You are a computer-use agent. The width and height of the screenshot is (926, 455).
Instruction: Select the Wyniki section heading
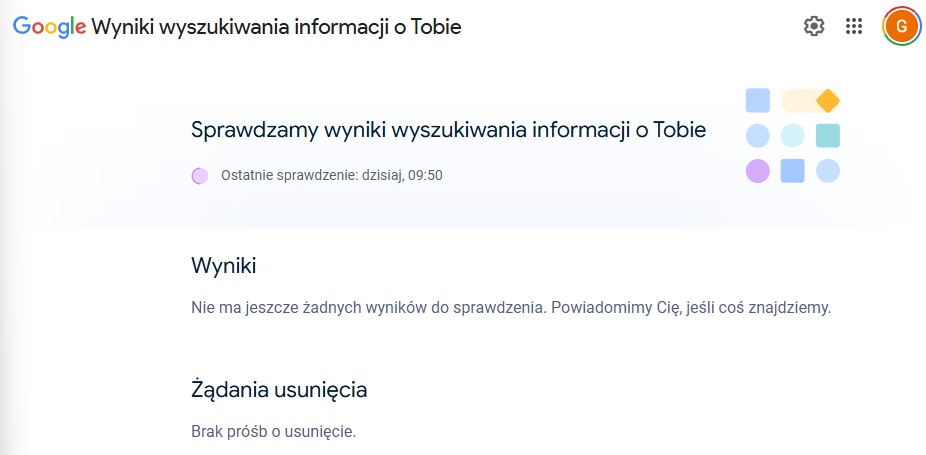point(223,266)
